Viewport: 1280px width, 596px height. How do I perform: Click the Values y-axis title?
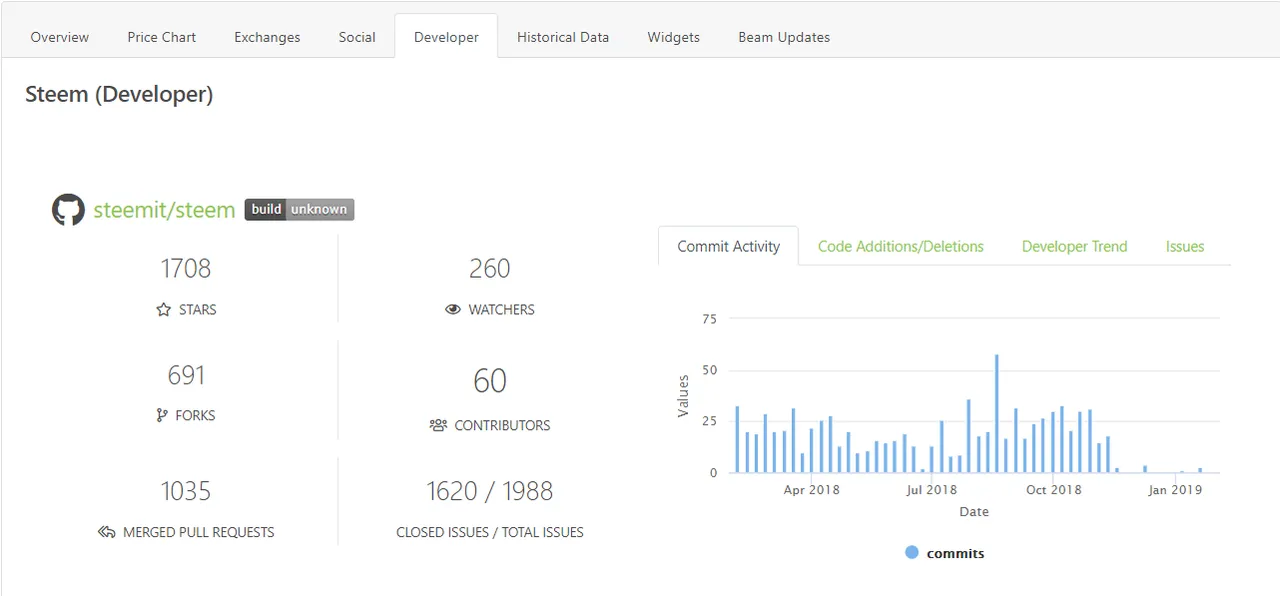684,396
